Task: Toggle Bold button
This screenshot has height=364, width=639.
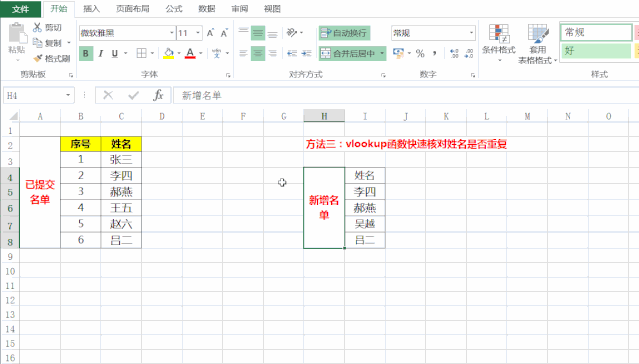Action: pos(86,53)
